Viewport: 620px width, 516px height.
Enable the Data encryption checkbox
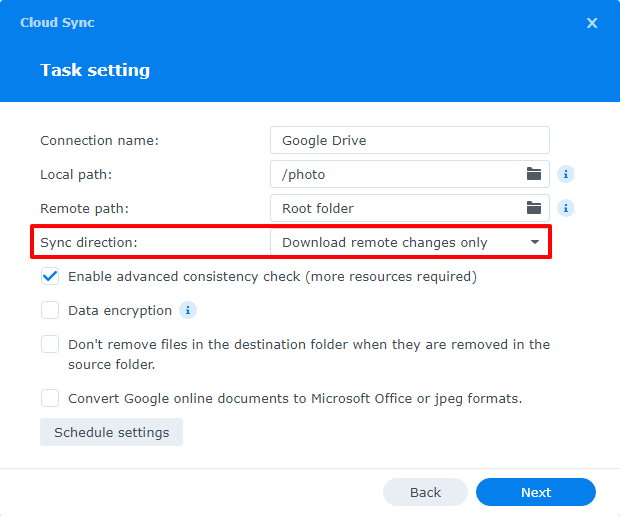point(50,310)
